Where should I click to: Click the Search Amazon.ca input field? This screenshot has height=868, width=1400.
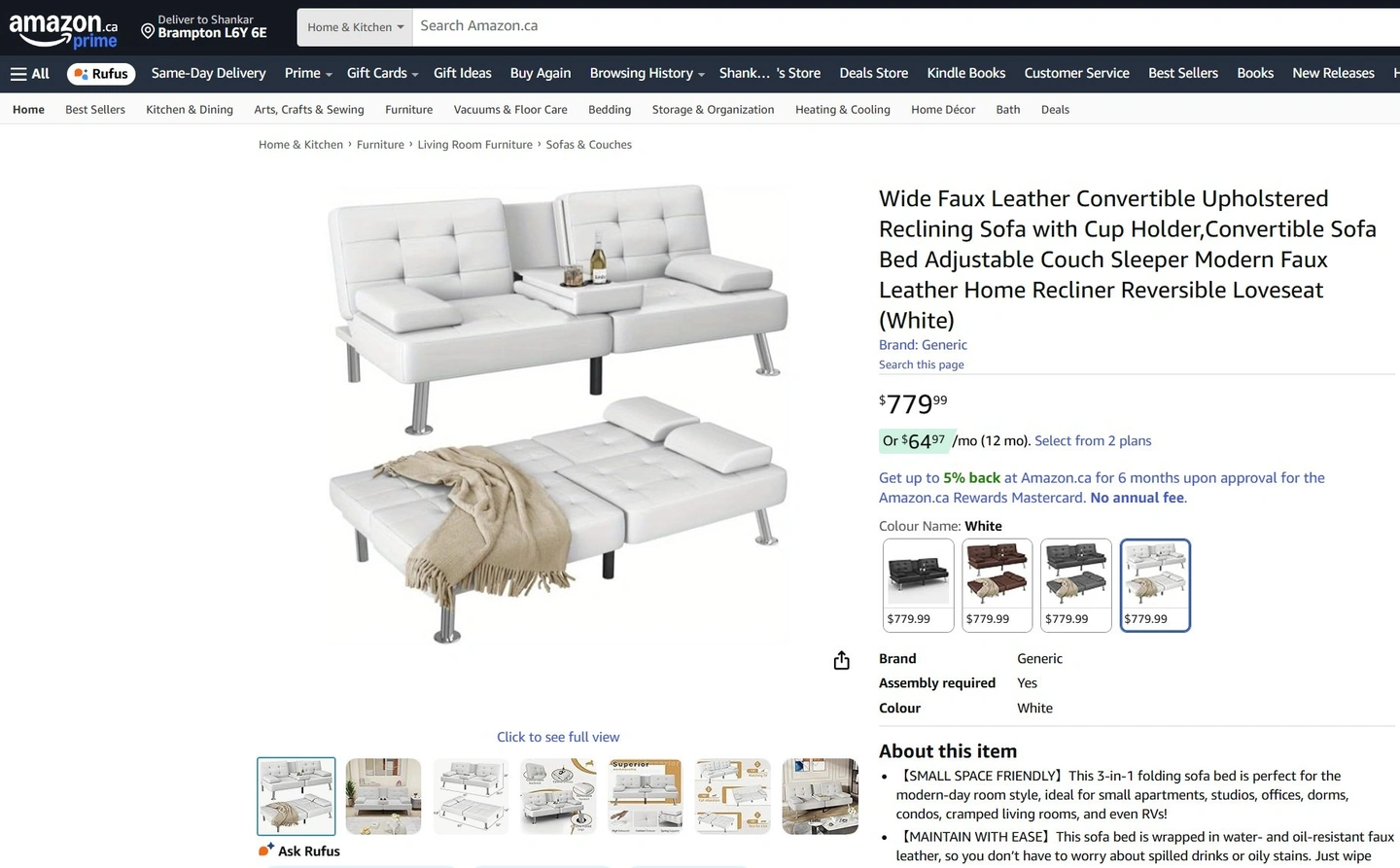coord(906,27)
